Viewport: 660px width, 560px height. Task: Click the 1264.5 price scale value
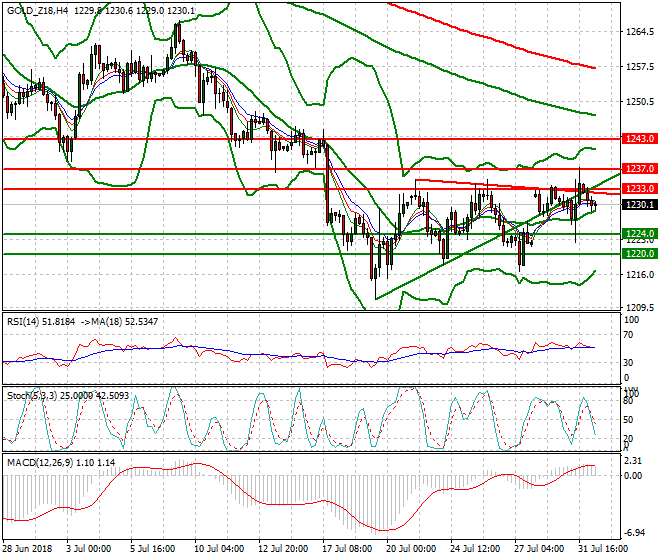coord(640,32)
